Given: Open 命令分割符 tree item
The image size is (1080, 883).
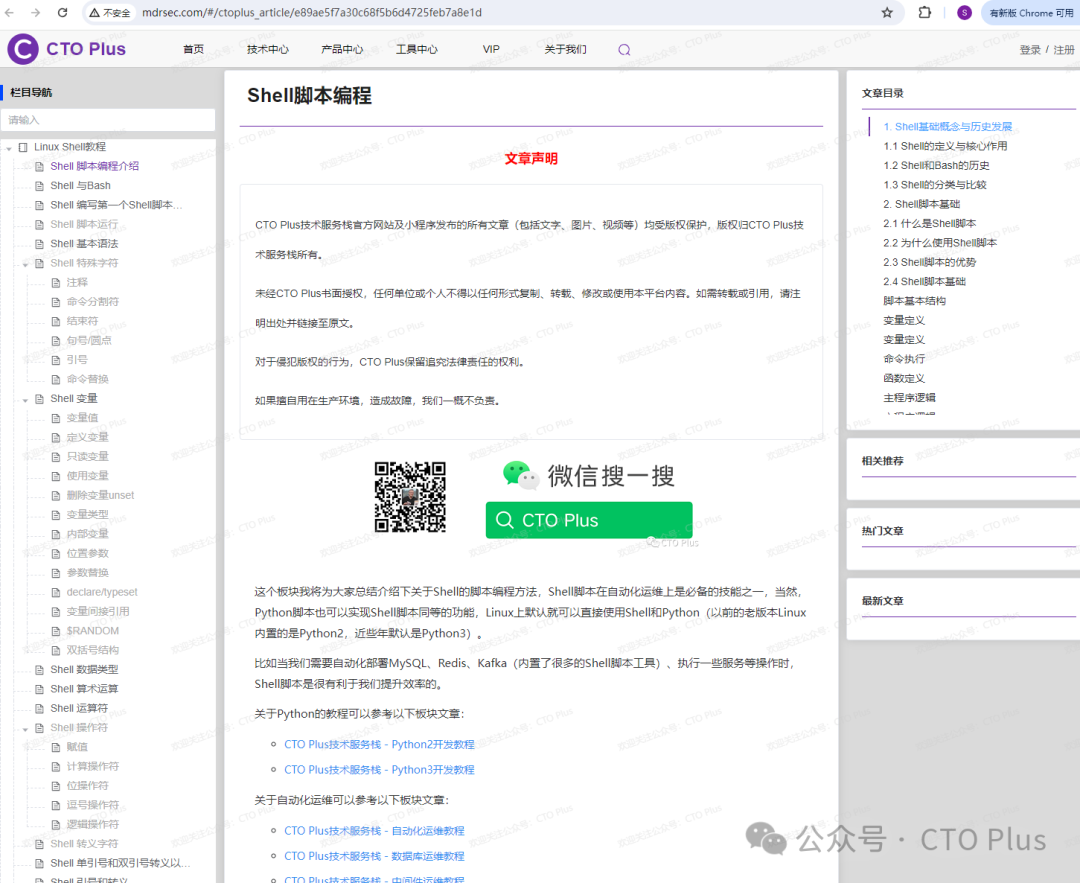Looking at the screenshot, I should 92,302.
